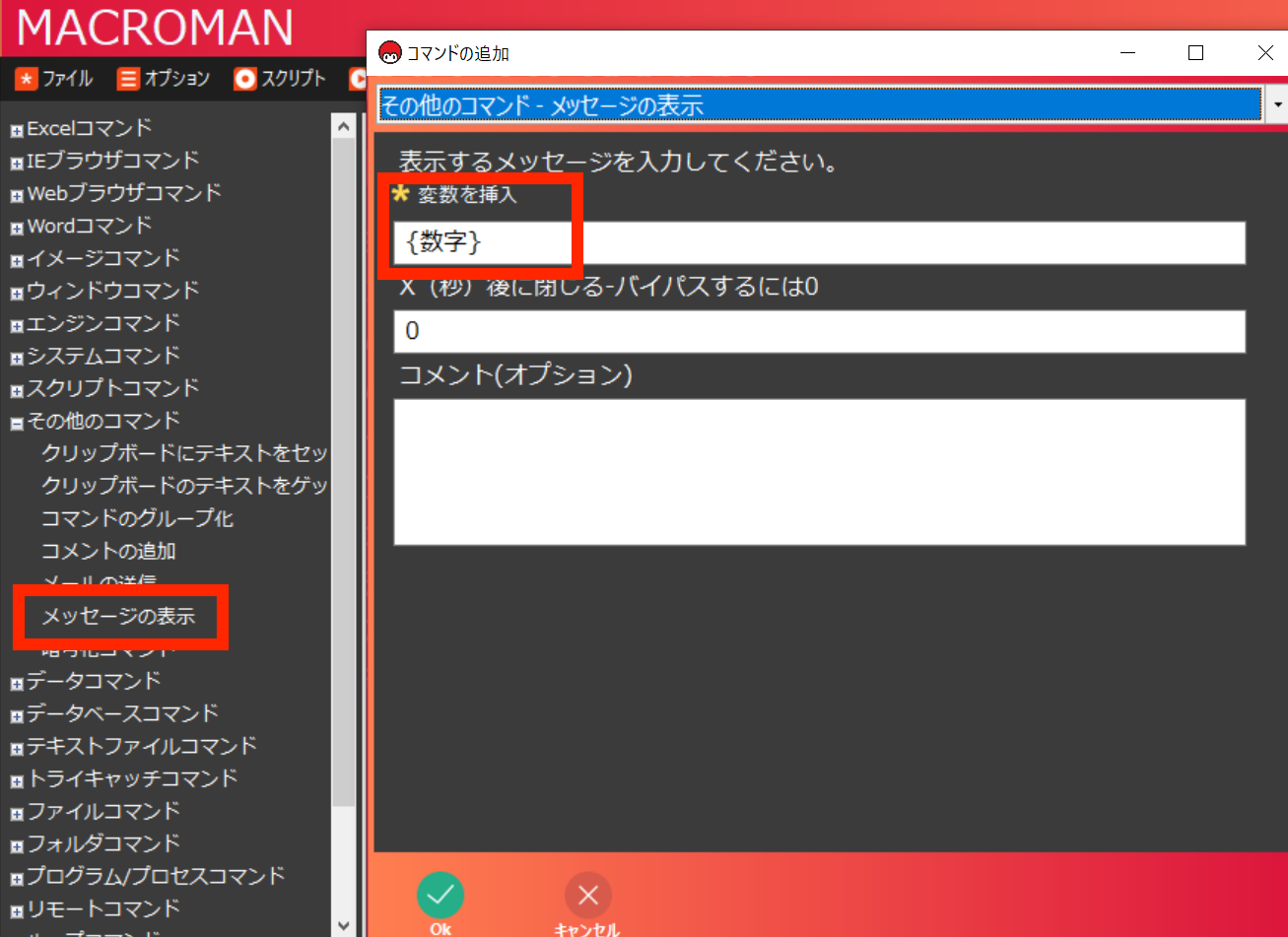The height and width of the screenshot is (937, 1288).
Task: Select the テキストファイルコマンド tree item
Action: tap(142, 746)
